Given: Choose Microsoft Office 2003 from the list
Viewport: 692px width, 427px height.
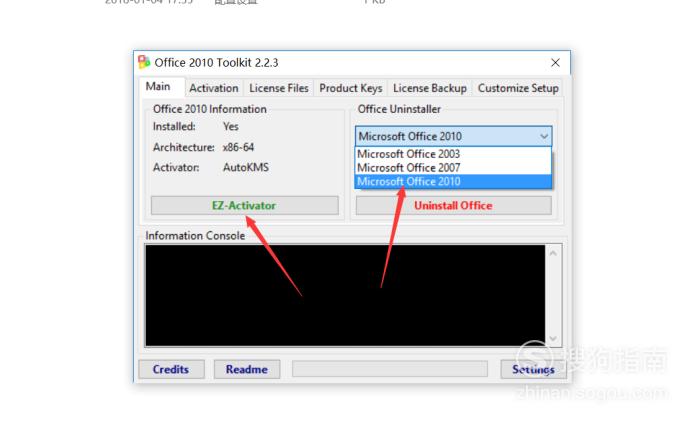Looking at the screenshot, I should [453, 154].
